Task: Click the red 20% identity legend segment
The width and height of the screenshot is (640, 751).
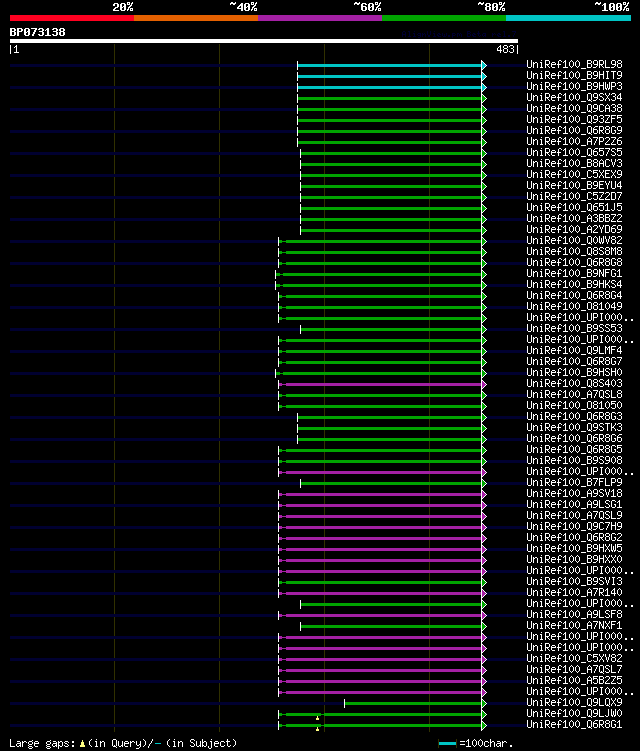Action: pos(72,18)
